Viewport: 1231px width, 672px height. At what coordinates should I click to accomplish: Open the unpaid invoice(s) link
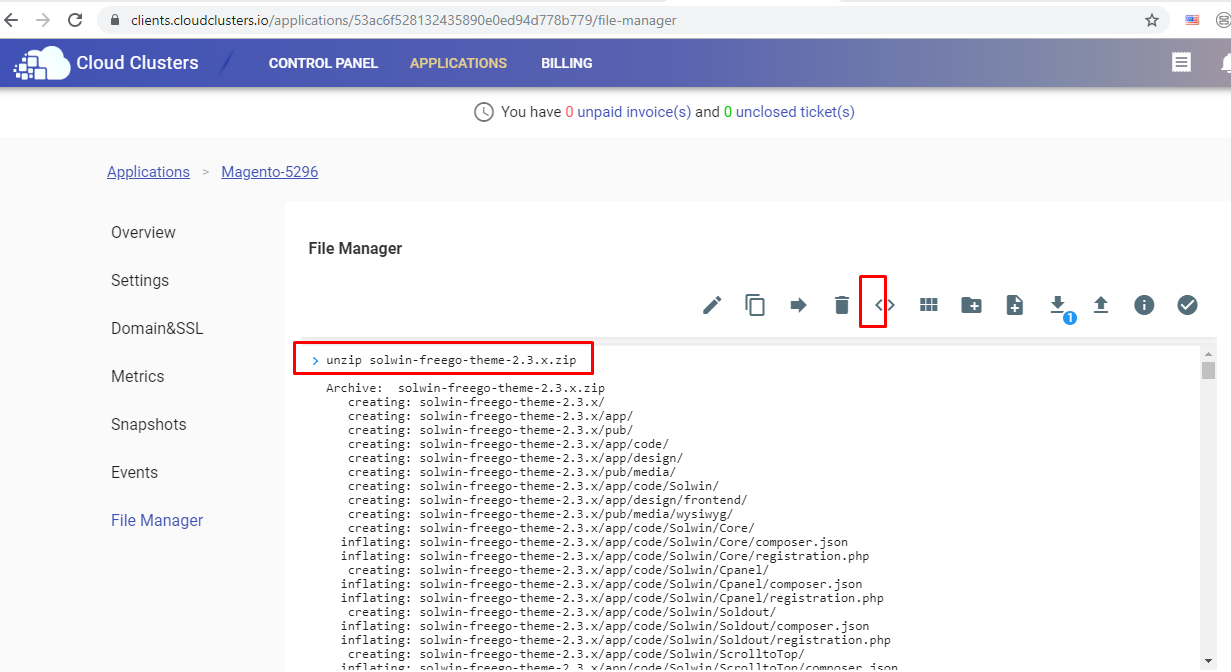tap(634, 112)
